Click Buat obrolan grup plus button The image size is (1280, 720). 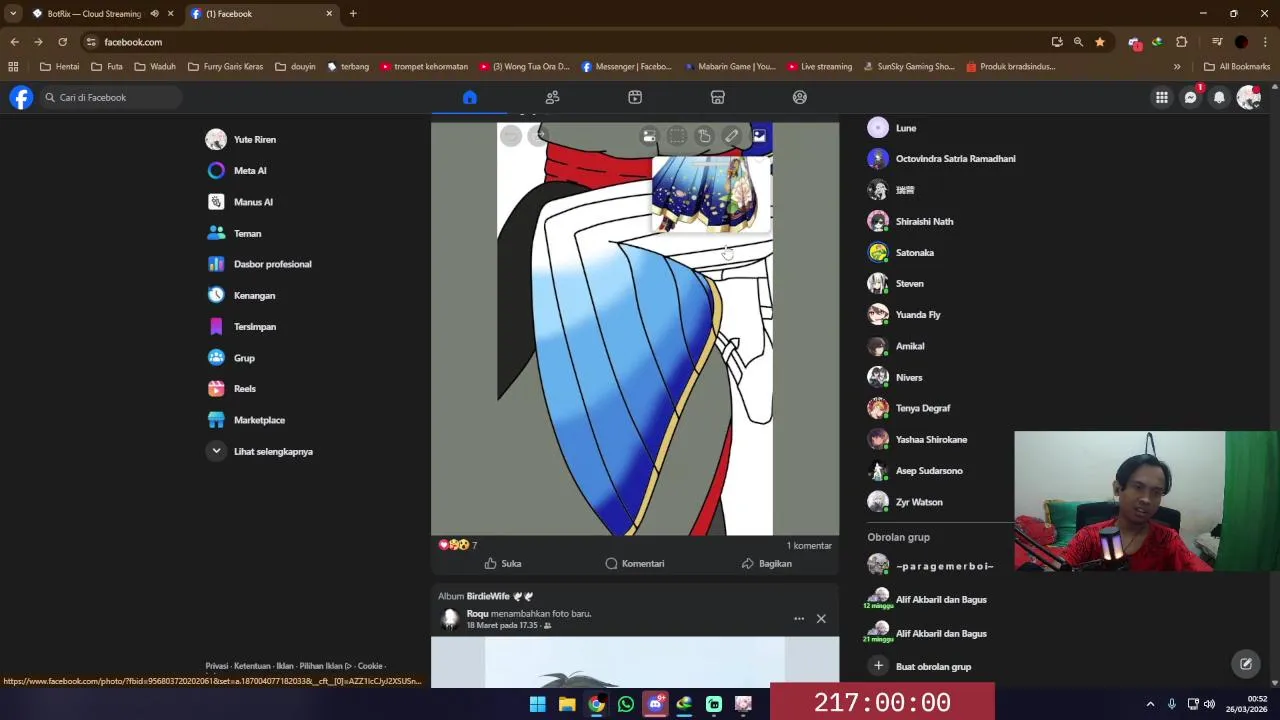(878, 666)
